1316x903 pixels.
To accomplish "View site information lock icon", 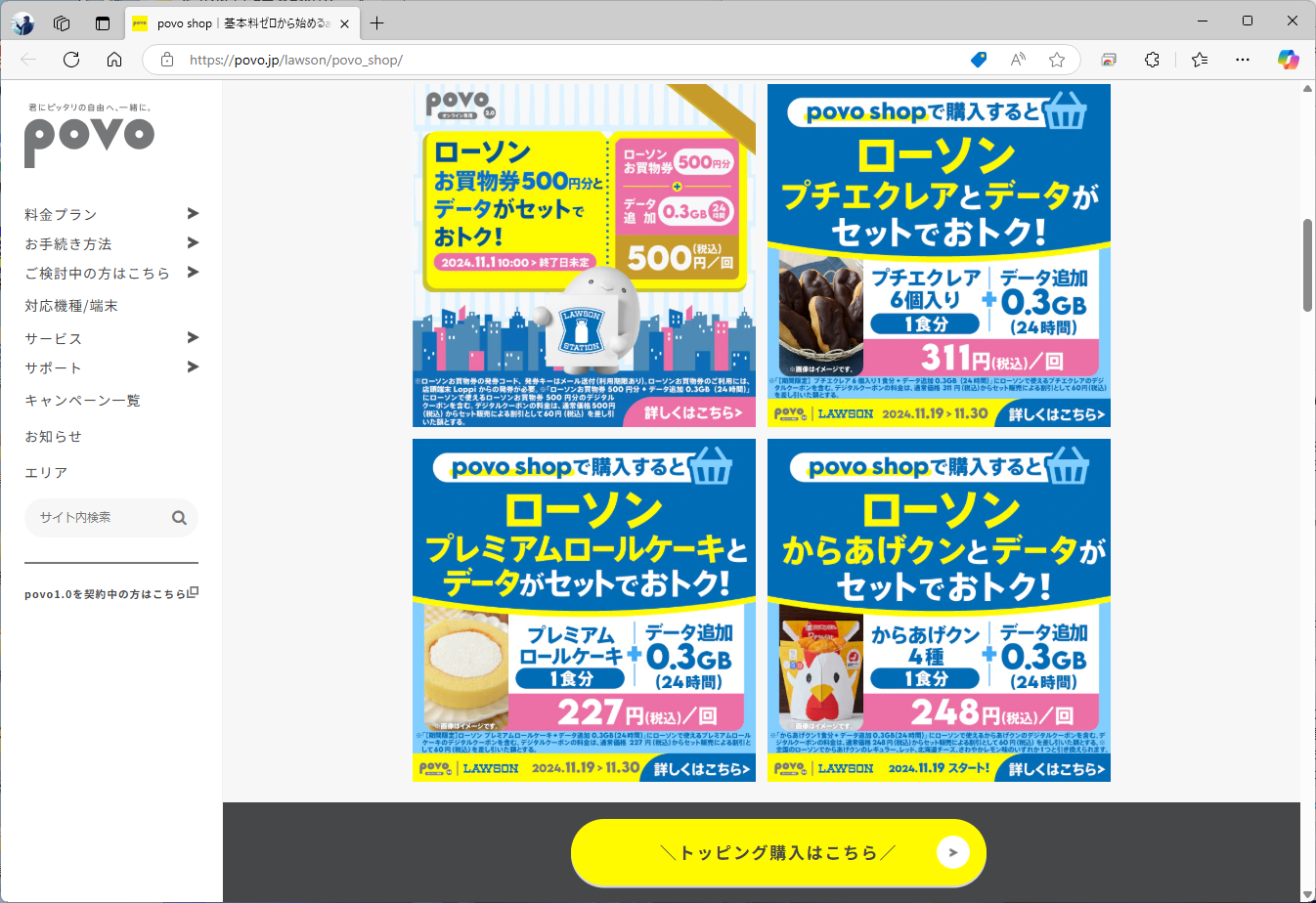I will [167, 60].
